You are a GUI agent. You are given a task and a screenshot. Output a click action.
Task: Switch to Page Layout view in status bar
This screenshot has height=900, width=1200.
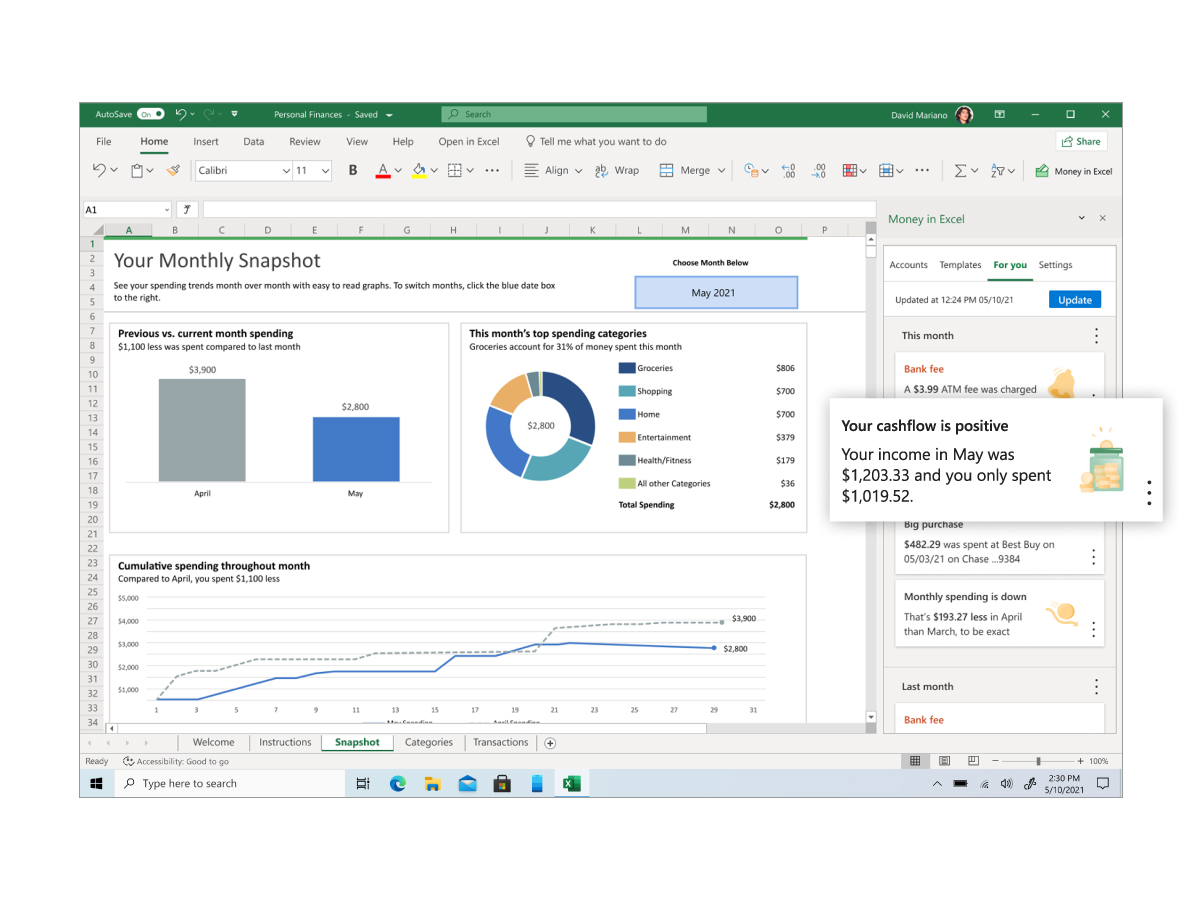(945, 761)
